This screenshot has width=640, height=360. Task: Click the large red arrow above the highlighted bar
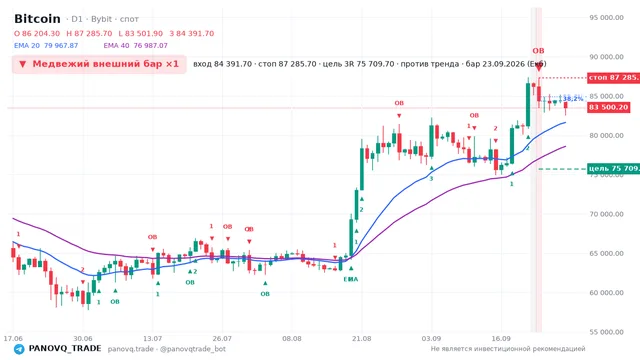tap(539, 66)
